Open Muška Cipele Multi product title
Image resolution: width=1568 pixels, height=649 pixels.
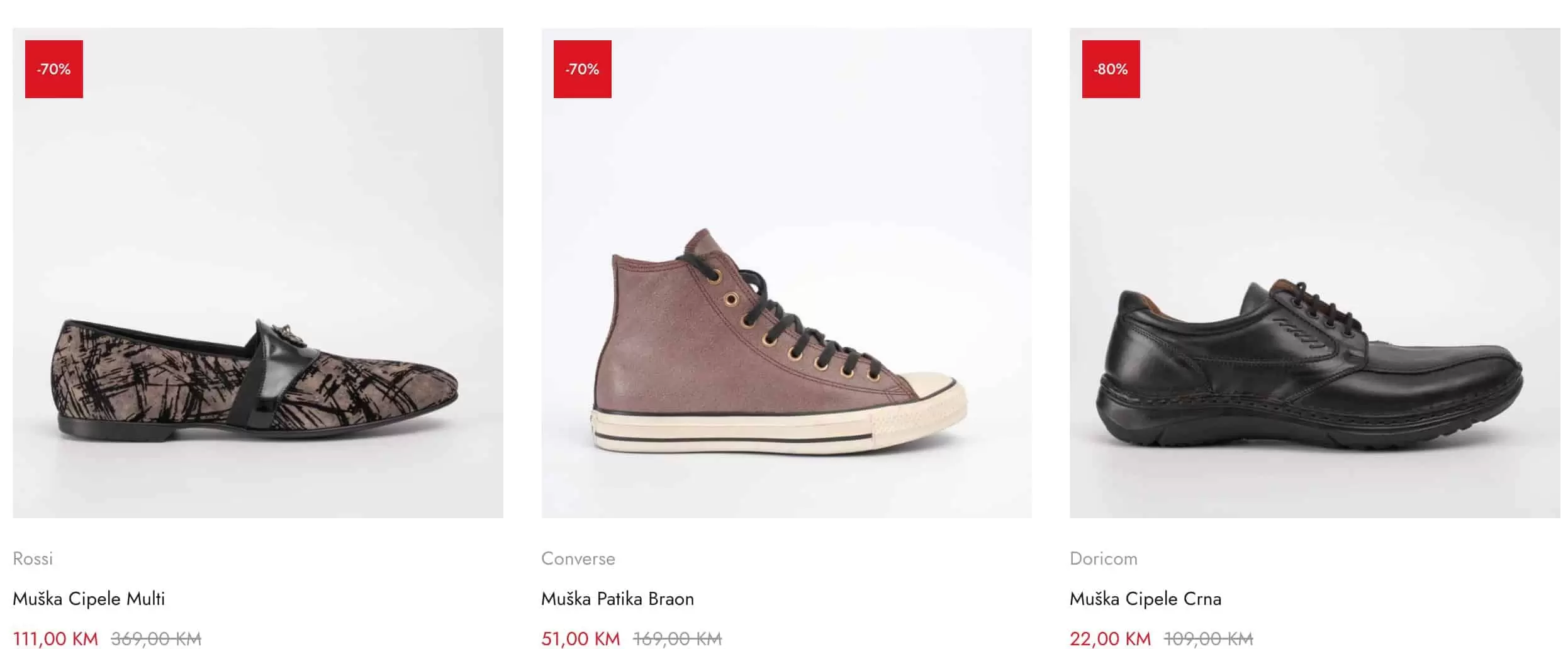point(89,599)
